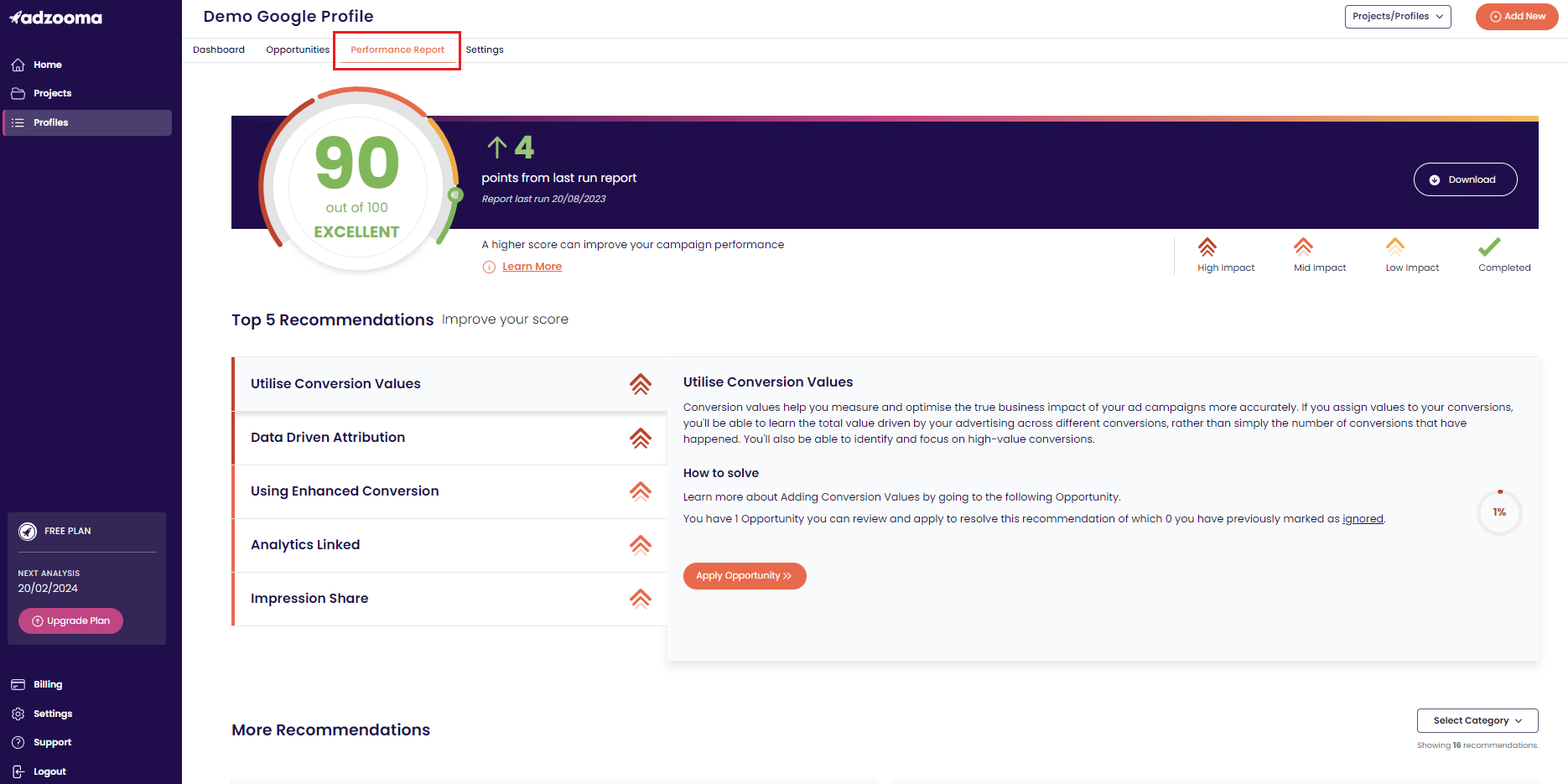Click impact chevron on Utilise Conversion Values row

641,384
